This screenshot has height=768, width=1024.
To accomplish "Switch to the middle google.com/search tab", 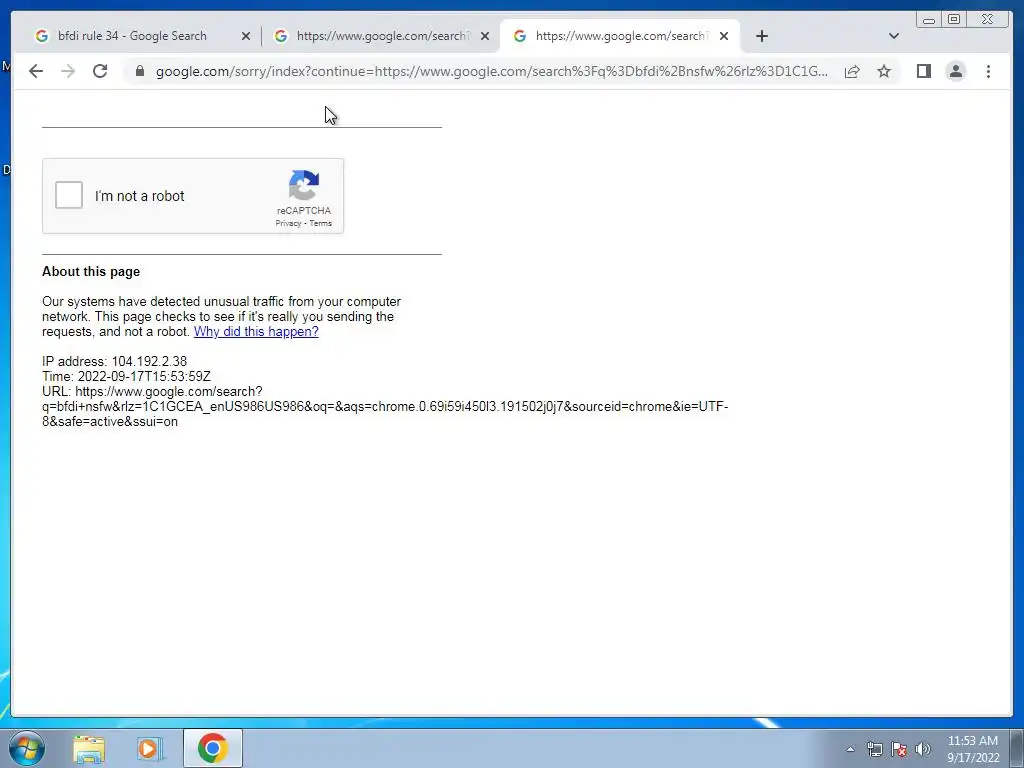I will click(382, 36).
